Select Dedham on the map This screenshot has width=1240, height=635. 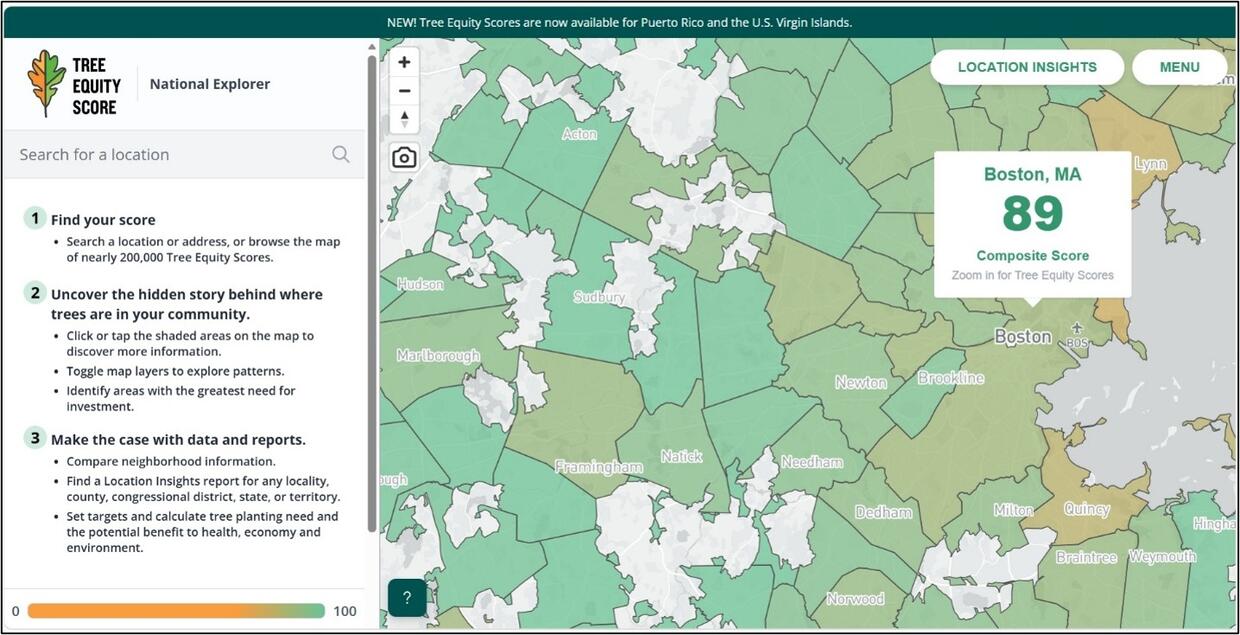click(884, 512)
